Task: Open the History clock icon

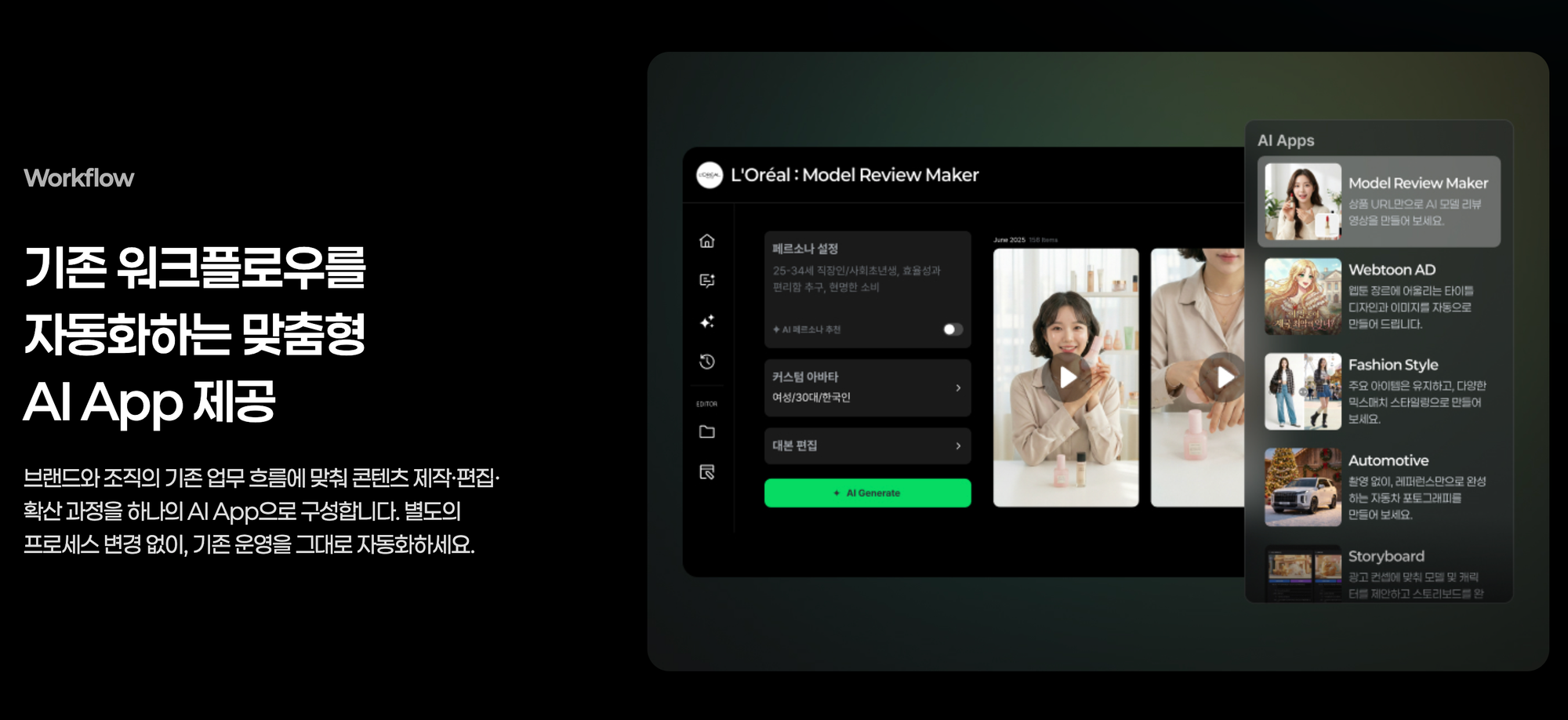Action: click(706, 362)
